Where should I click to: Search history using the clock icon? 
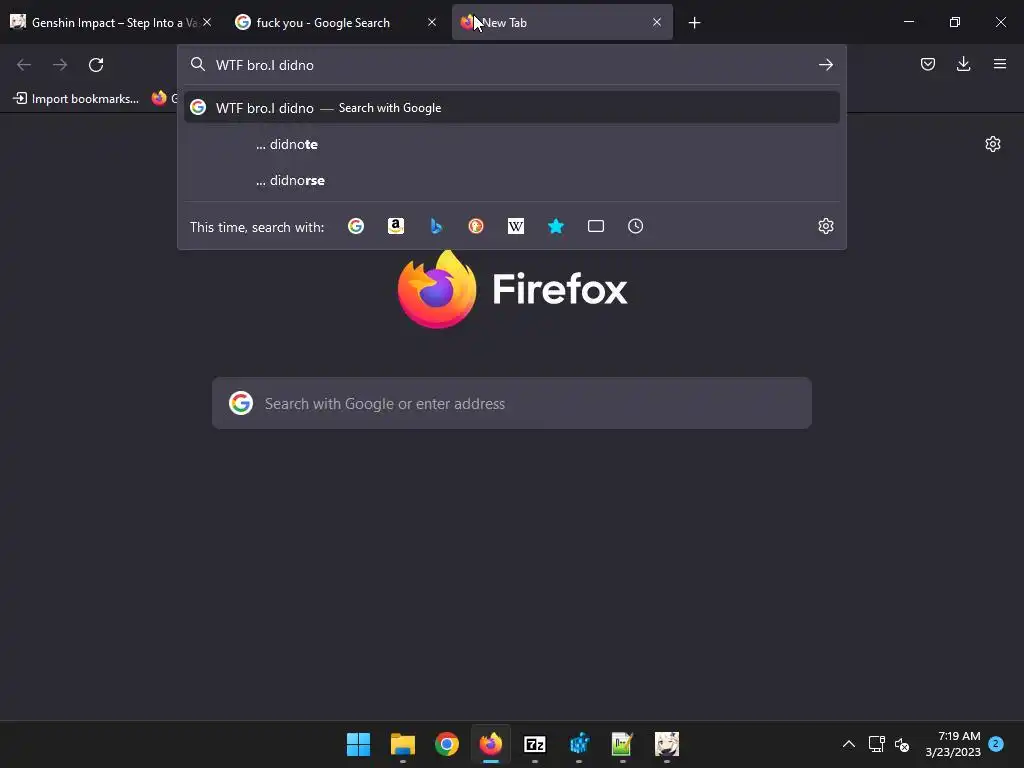[x=635, y=226]
